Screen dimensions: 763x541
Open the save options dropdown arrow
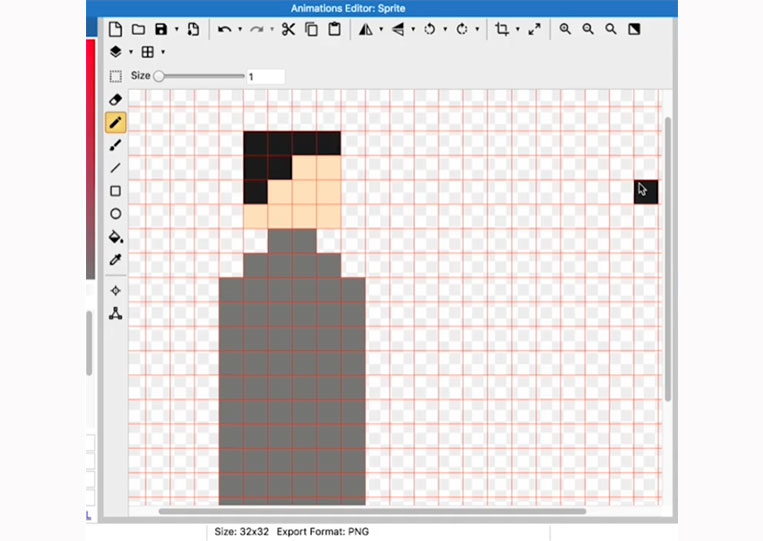pos(177,29)
